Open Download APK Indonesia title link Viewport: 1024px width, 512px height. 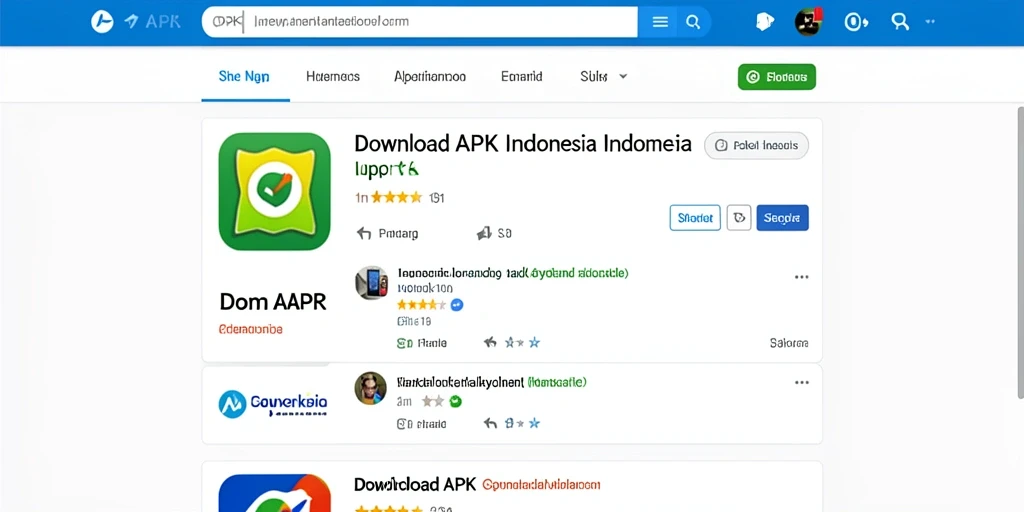click(x=522, y=143)
